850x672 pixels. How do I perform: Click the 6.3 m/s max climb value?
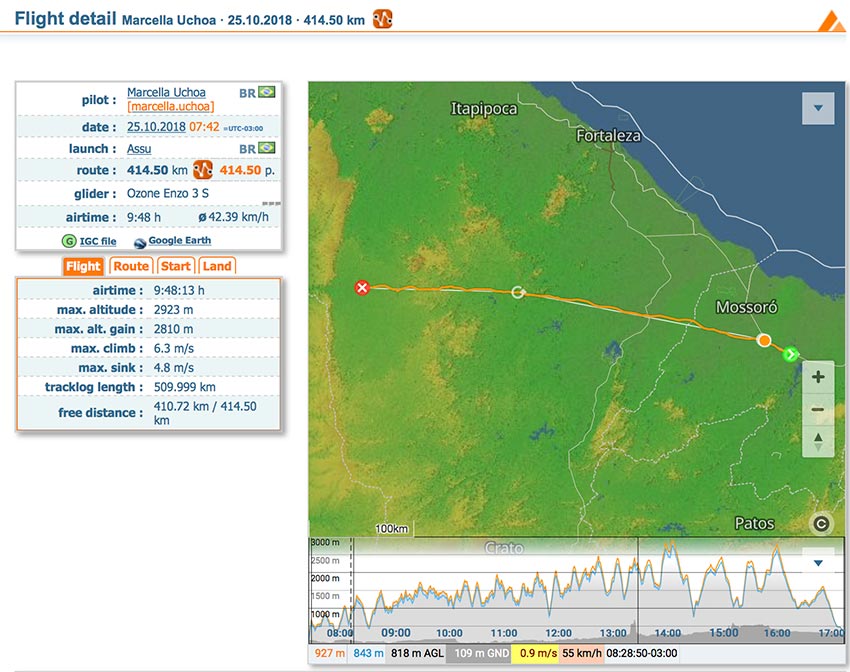pyautogui.click(x=173, y=348)
